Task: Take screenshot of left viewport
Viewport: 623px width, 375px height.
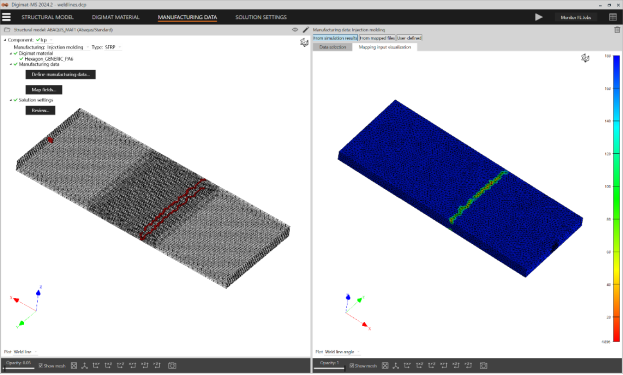Action: [x=172, y=365]
